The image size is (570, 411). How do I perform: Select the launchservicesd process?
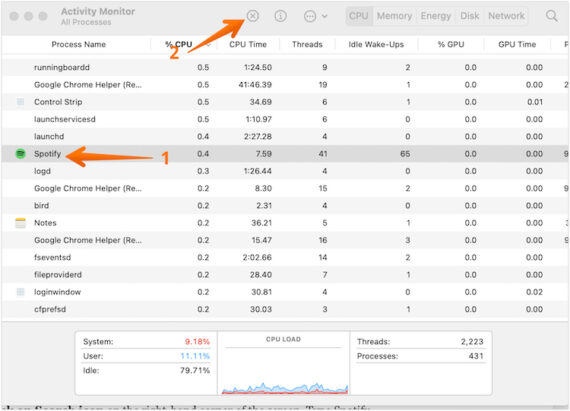click(65, 119)
